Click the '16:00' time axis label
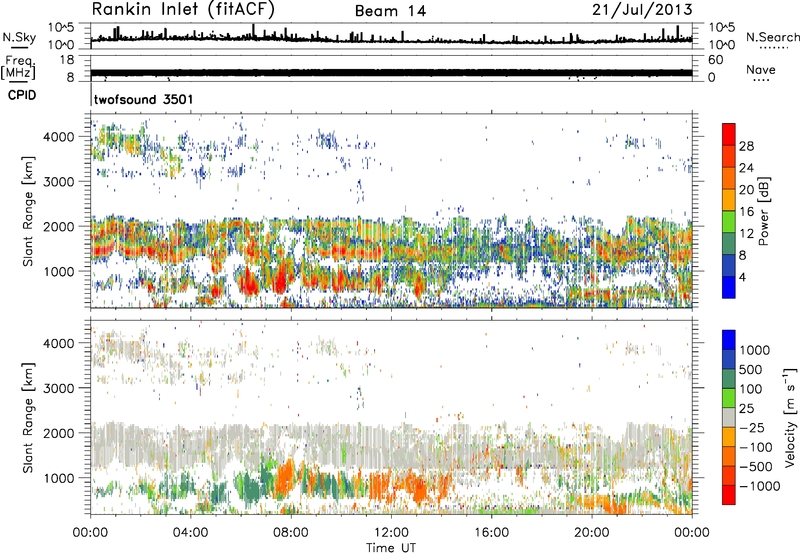The image size is (800, 554). point(491,533)
